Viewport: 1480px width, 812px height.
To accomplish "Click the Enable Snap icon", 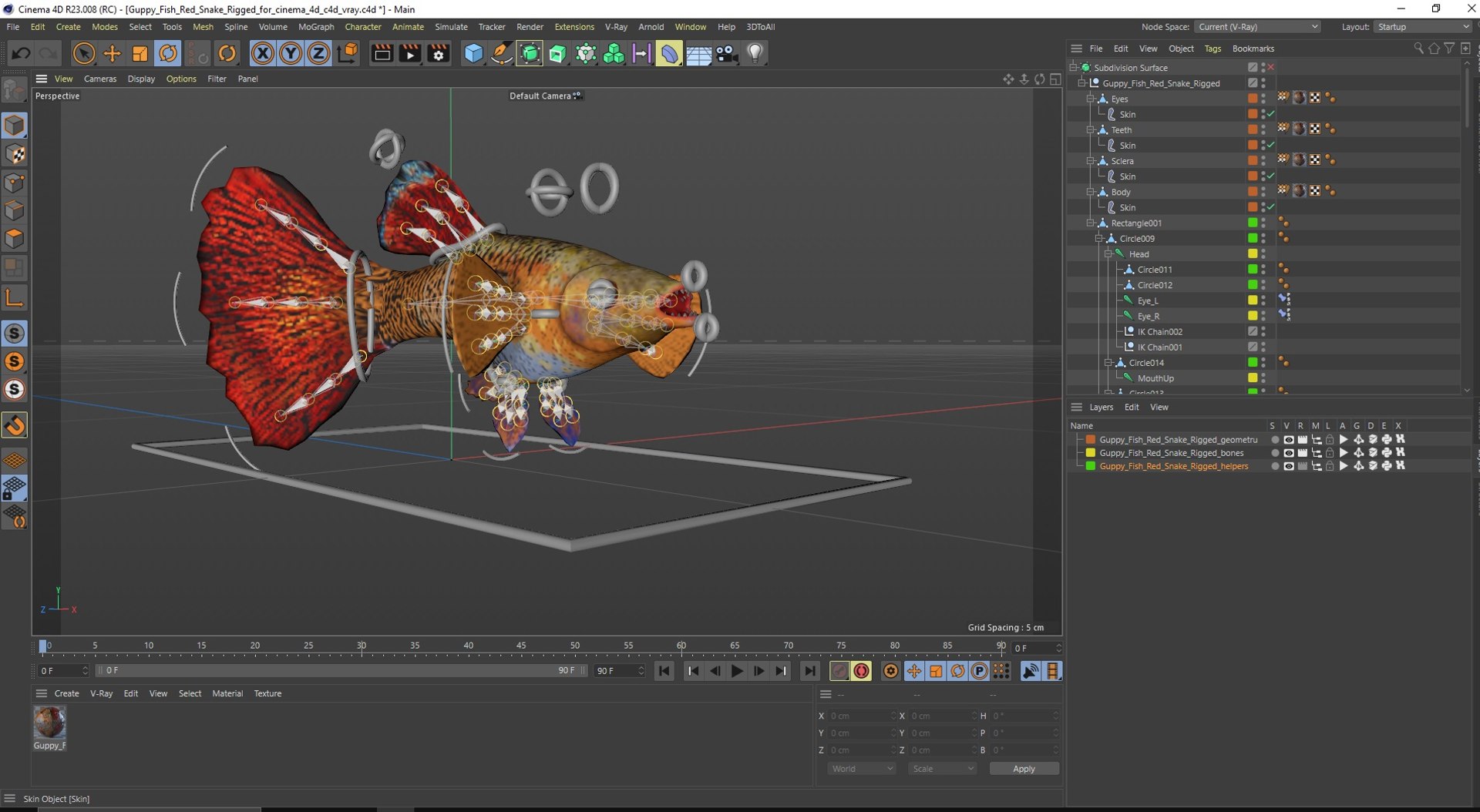I will tap(15, 425).
